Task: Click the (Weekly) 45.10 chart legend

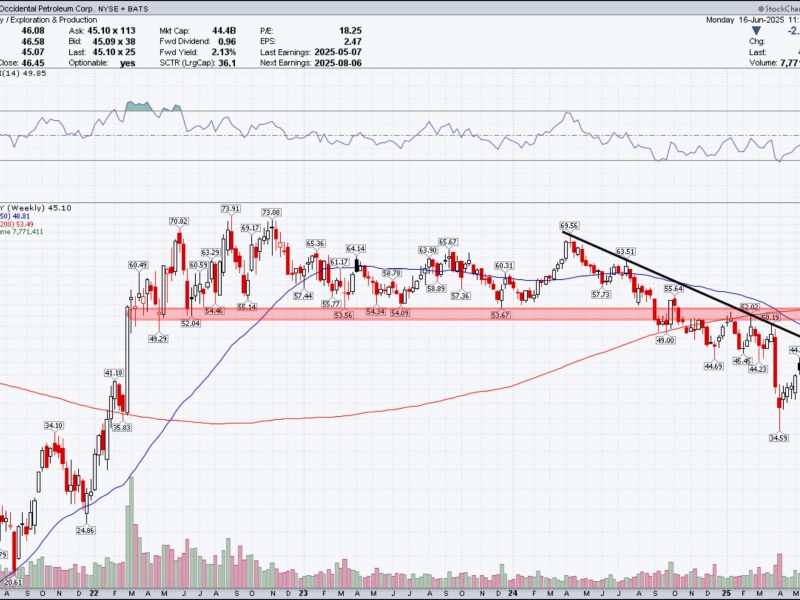Action: [36, 208]
